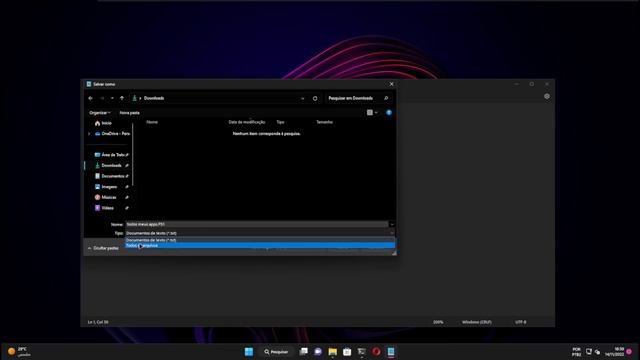
Task: Select Downloads in the navigation pane
Action: pos(111,166)
